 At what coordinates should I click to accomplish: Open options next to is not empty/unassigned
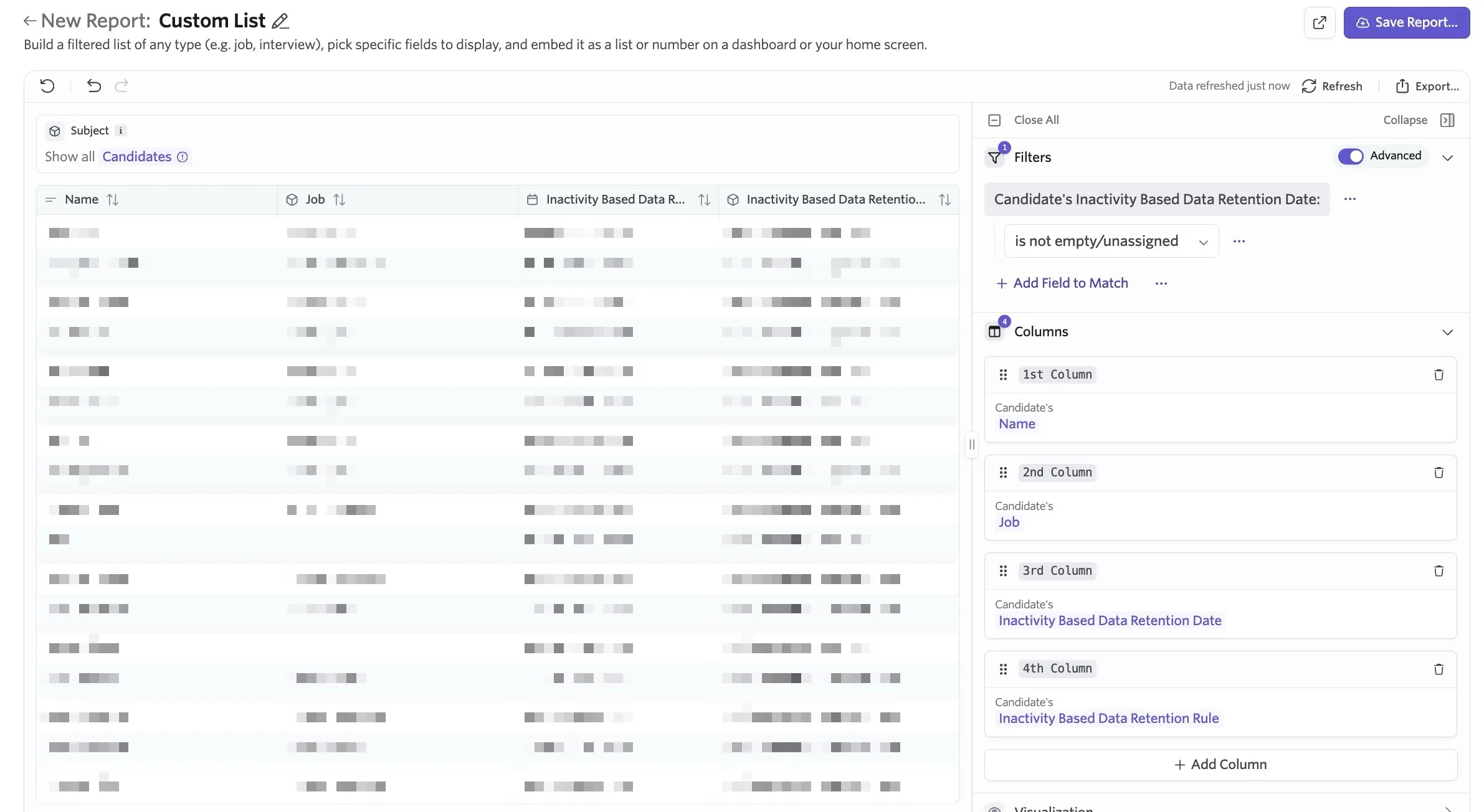[x=1239, y=242]
